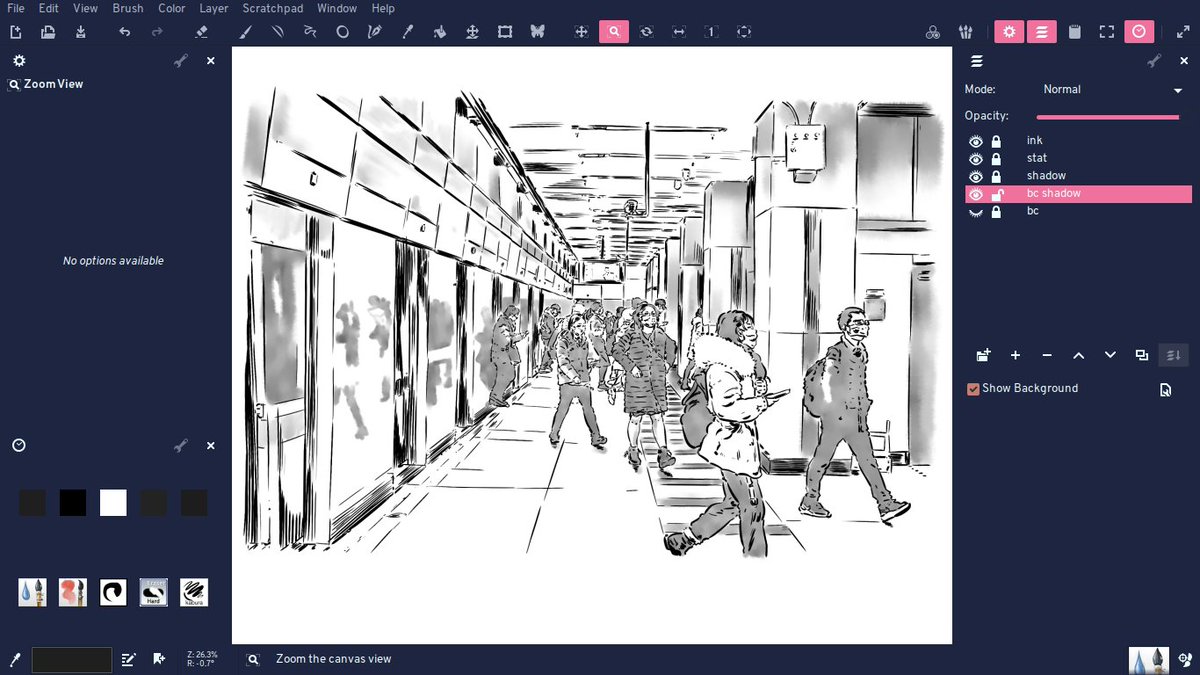Open the Layer menu
The image size is (1200, 675).
(214, 8)
